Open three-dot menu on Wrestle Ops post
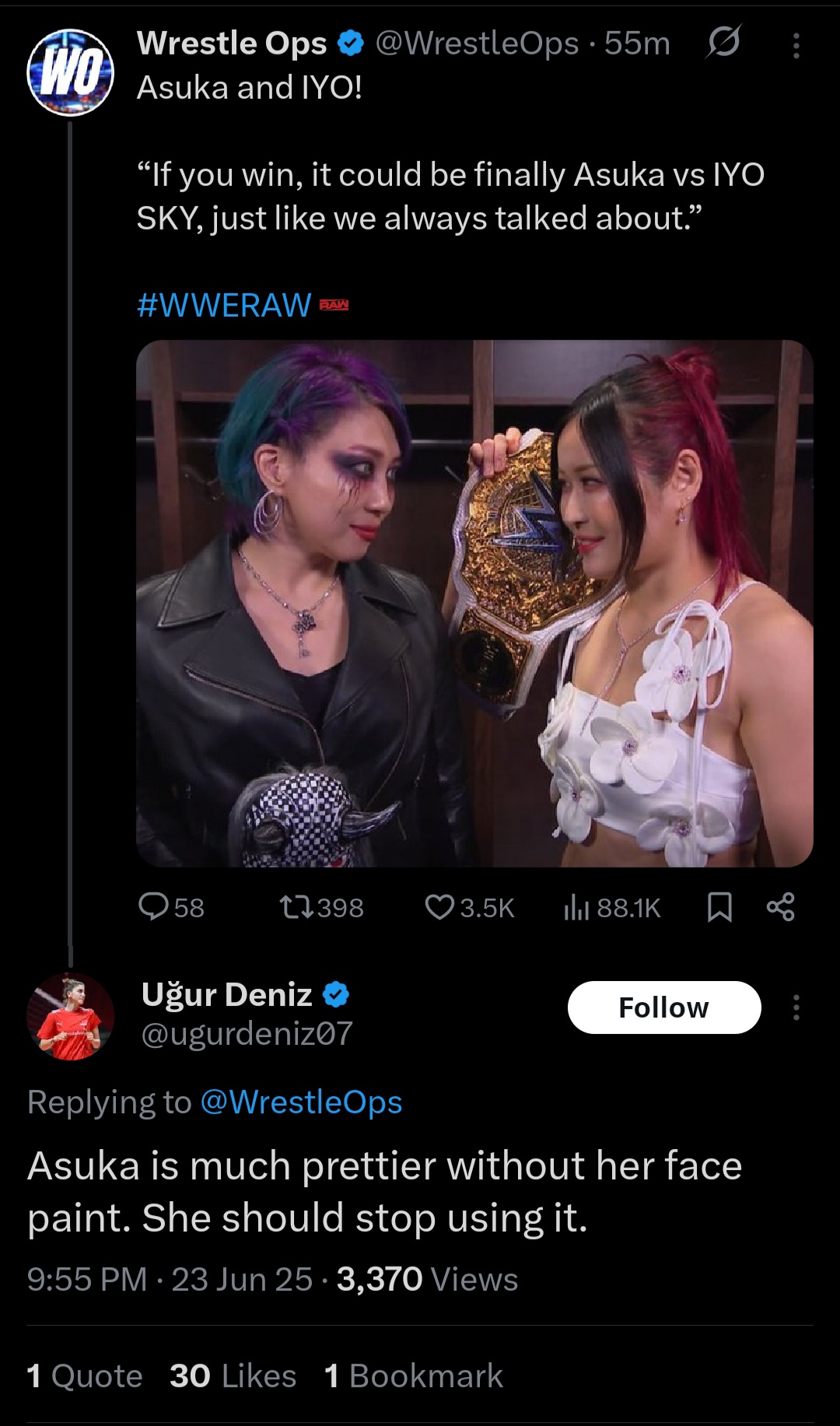The image size is (840, 1426). [796, 46]
